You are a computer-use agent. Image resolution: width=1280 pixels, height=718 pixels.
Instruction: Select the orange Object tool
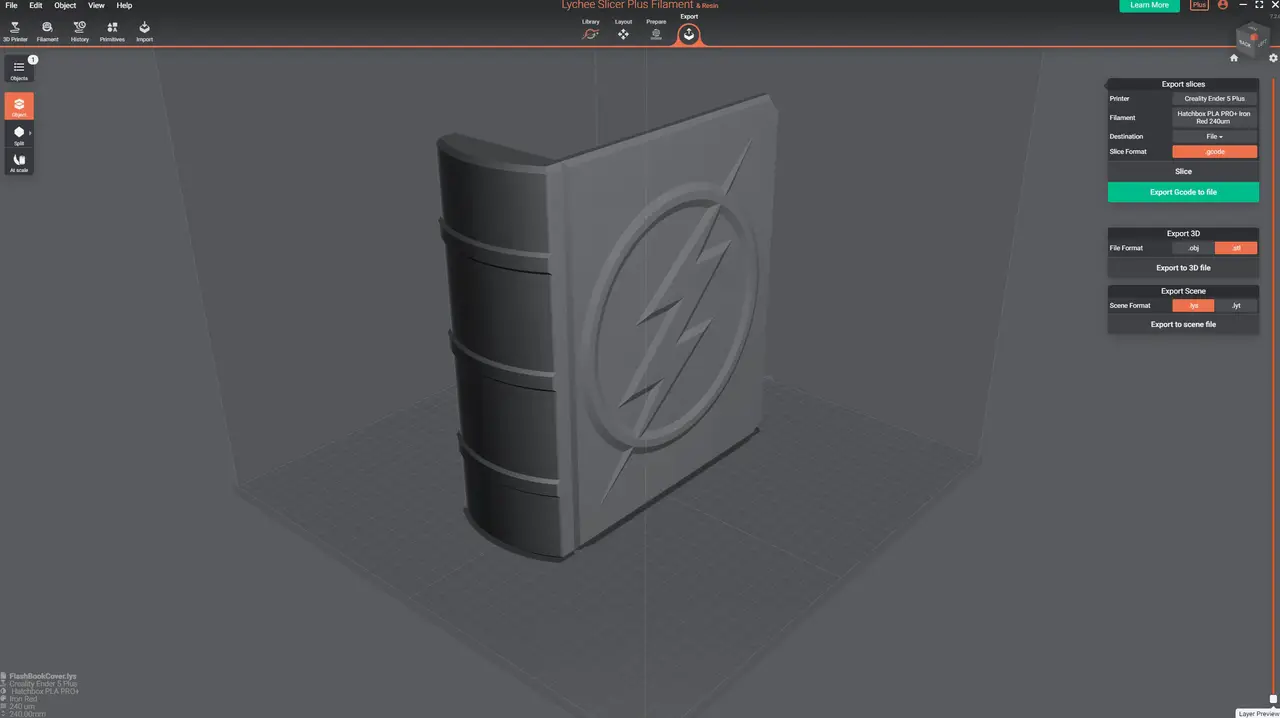(19, 107)
